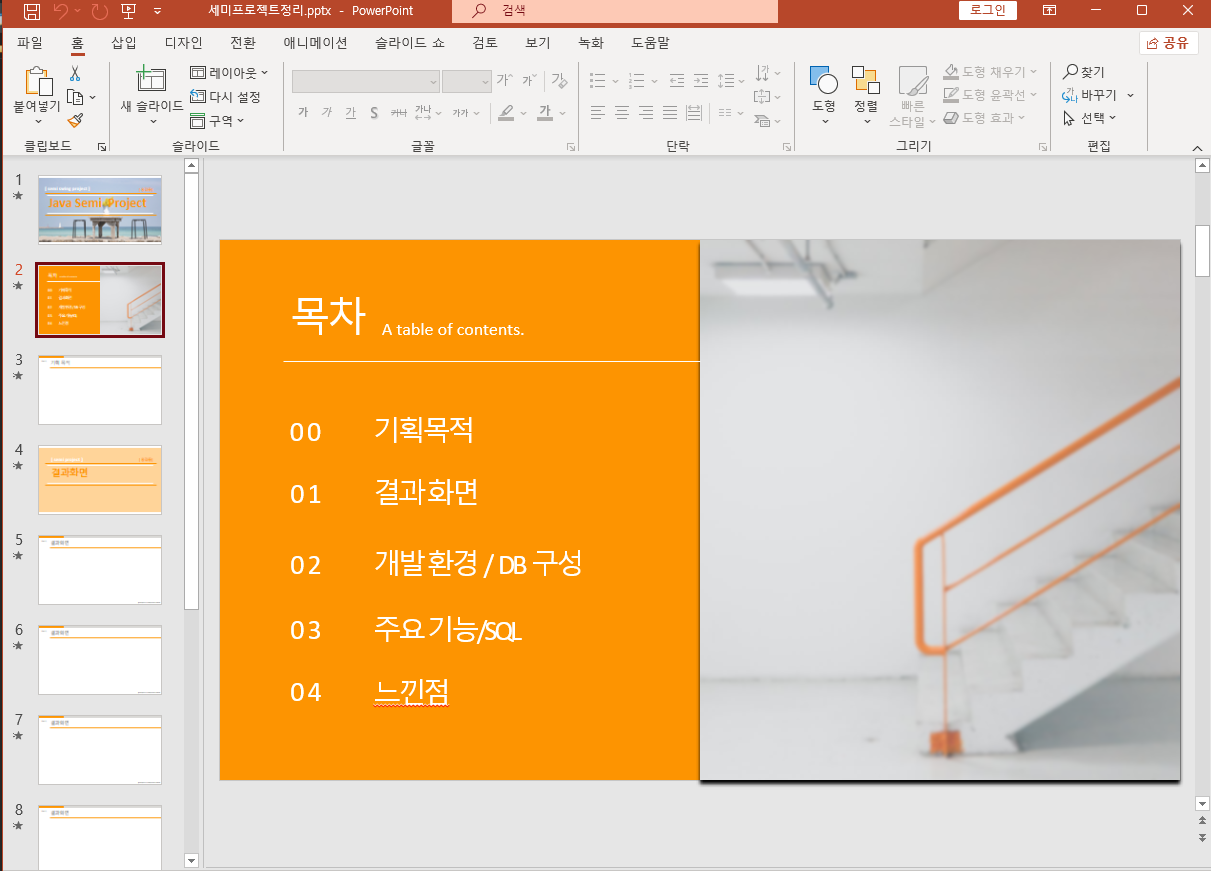Toggle bold formatting

[x=303, y=112]
